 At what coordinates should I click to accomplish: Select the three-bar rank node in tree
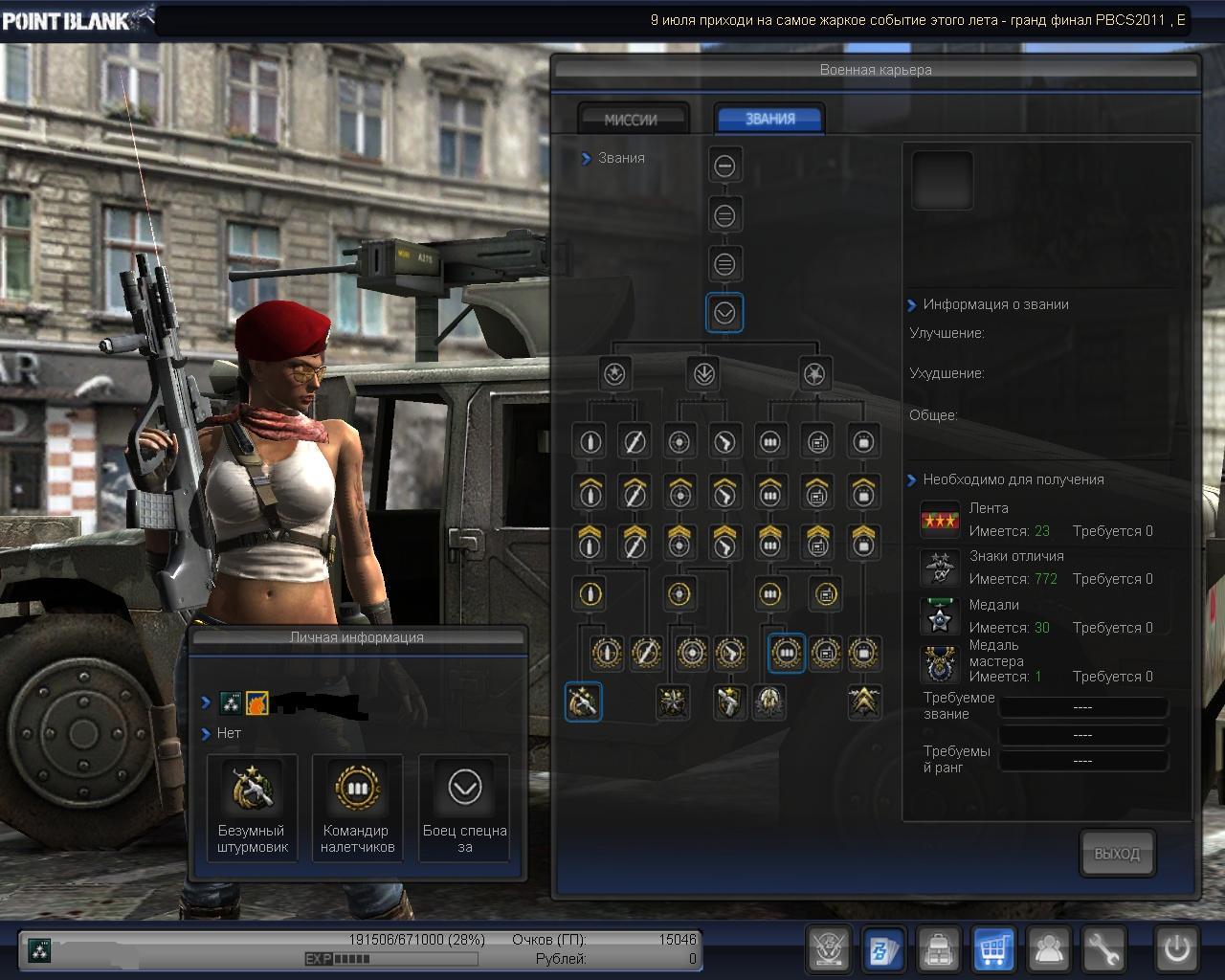[724, 264]
